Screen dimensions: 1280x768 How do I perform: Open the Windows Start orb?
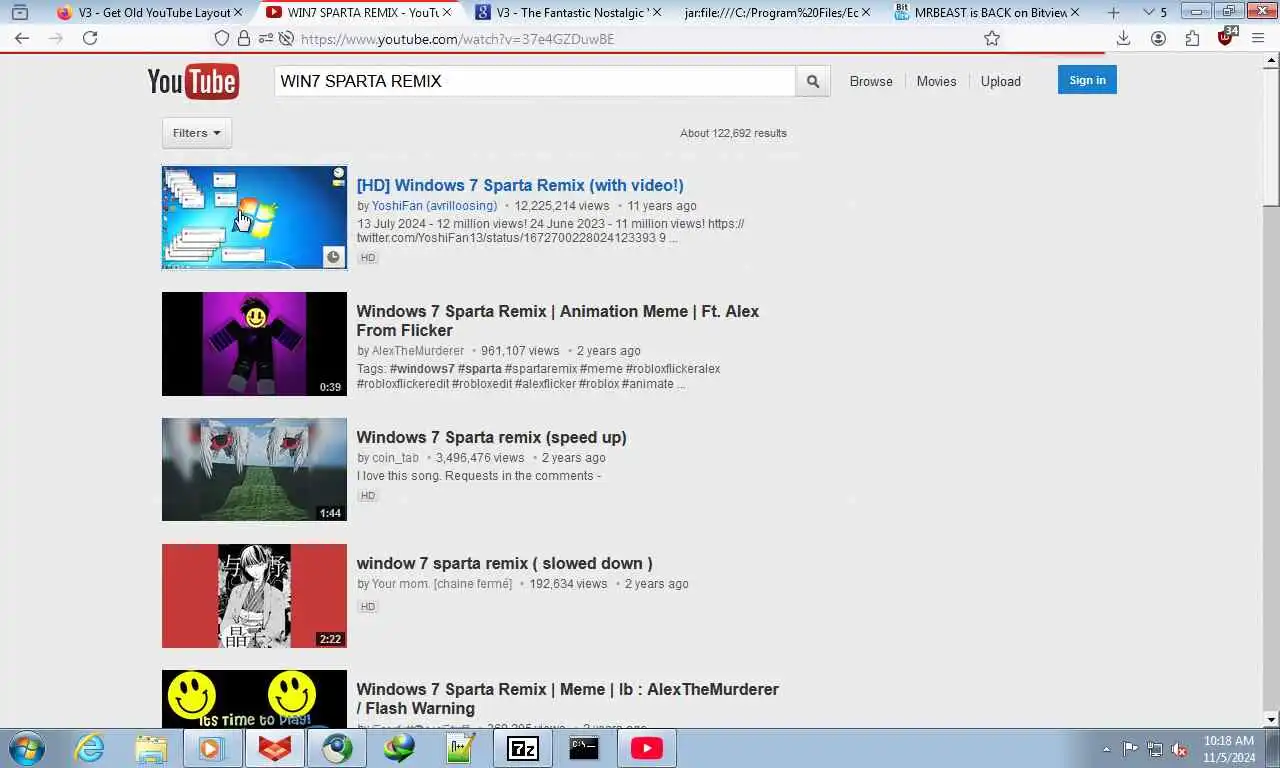[x=27, y=748]
